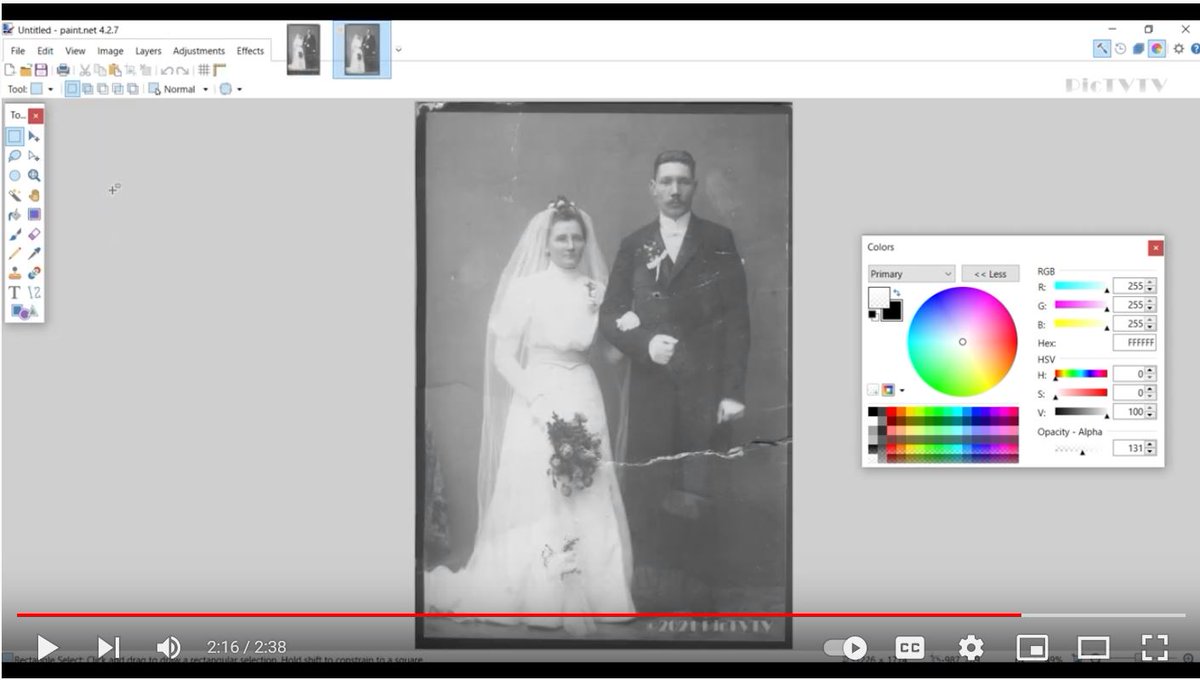Select the Recolor tool
The width and height of the screenshot is (1200, 680).
pyautogui.click(x=34, y=272)
